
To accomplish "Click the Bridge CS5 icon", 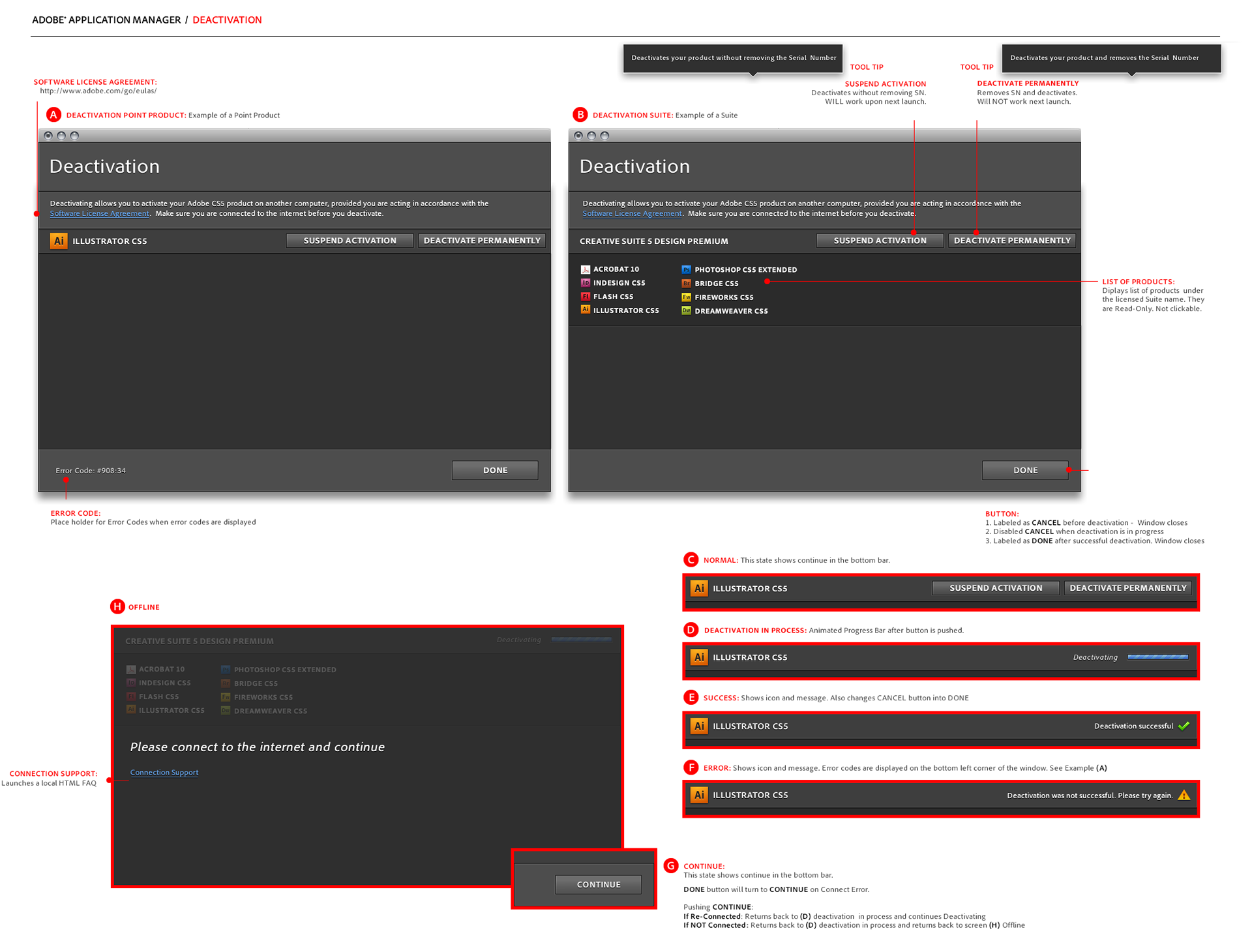I will (686, 284).
